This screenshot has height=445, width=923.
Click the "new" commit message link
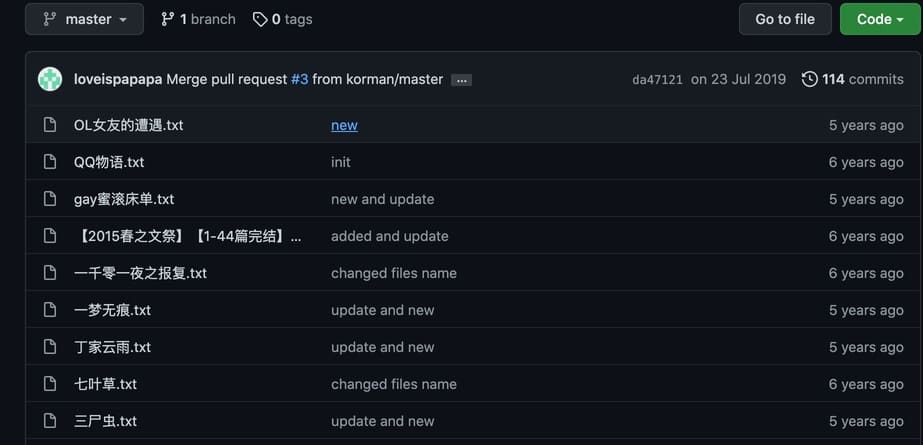(x=344, y=125)
